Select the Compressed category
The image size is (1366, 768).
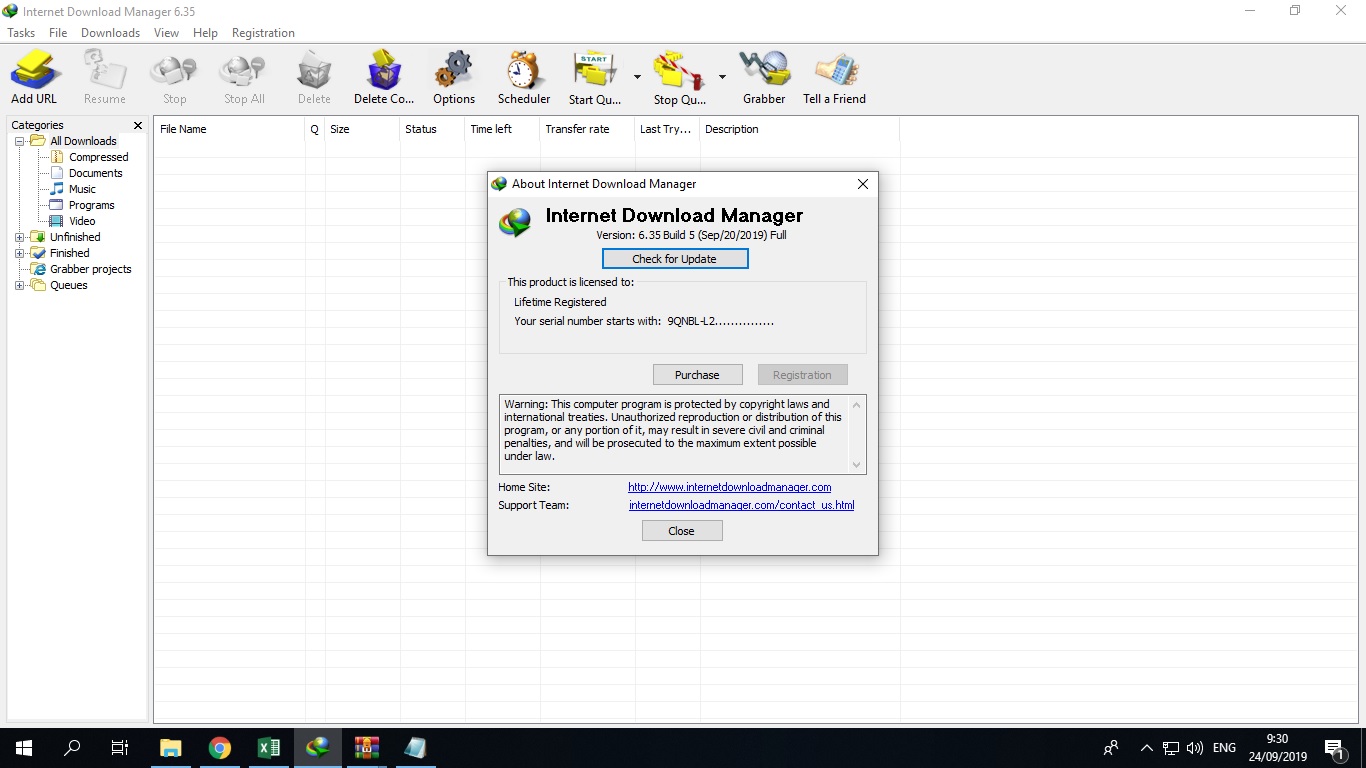pyautogui.click(x=98, y=157)
